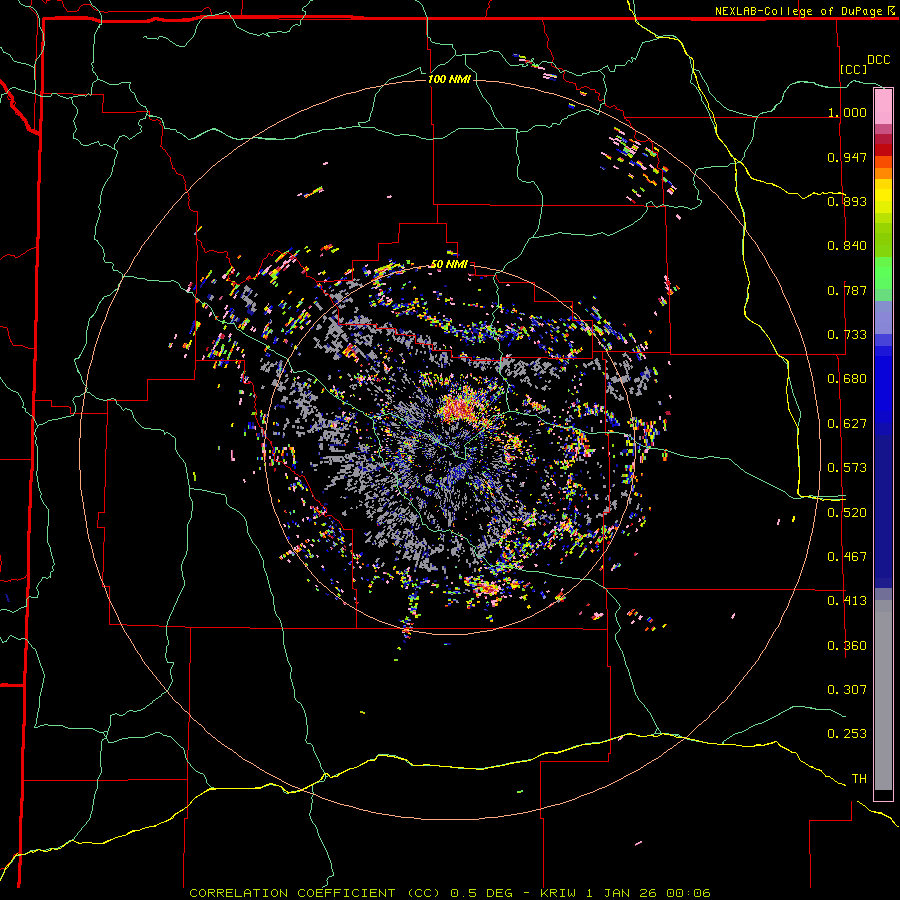The height and width of the screenshot is (900, 900).
Task: Click the DCC product label
Action: point(878,60)
